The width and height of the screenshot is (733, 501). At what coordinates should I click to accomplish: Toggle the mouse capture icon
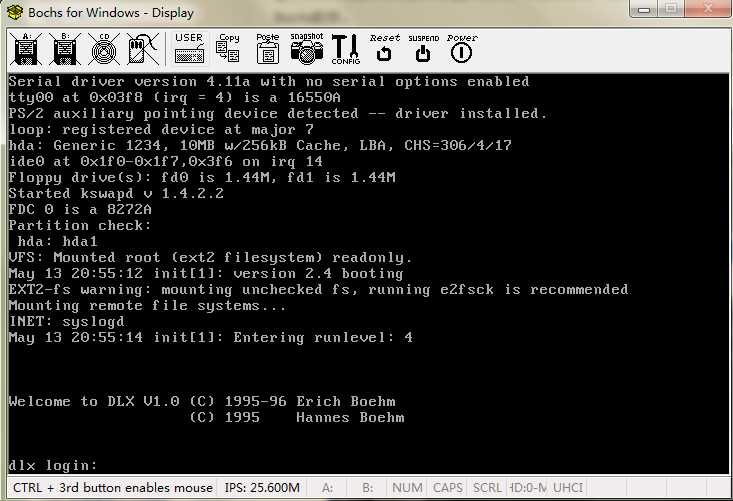tap(143, 49)
